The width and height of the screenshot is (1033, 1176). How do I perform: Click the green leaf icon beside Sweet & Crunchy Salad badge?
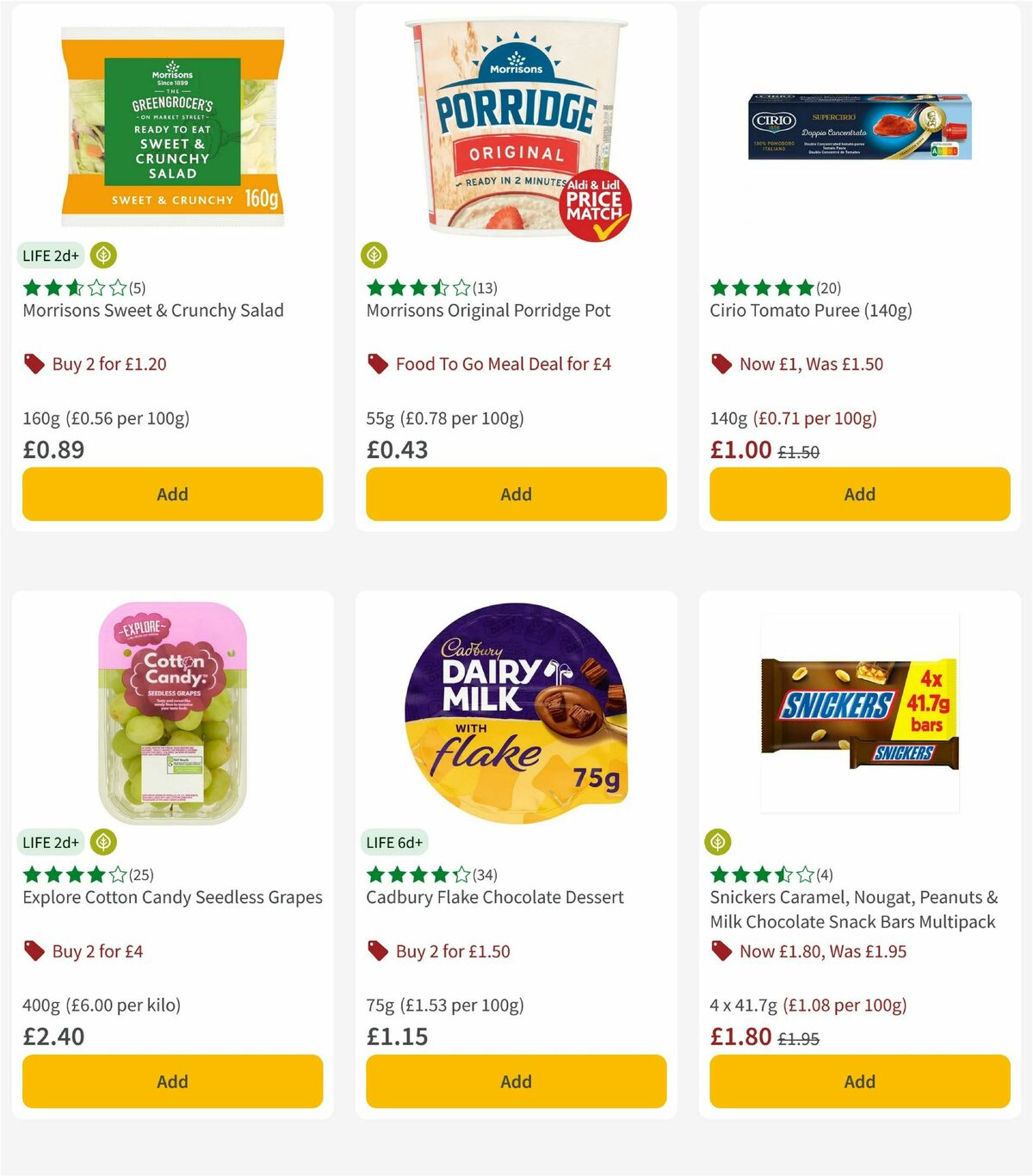(102, 256)
